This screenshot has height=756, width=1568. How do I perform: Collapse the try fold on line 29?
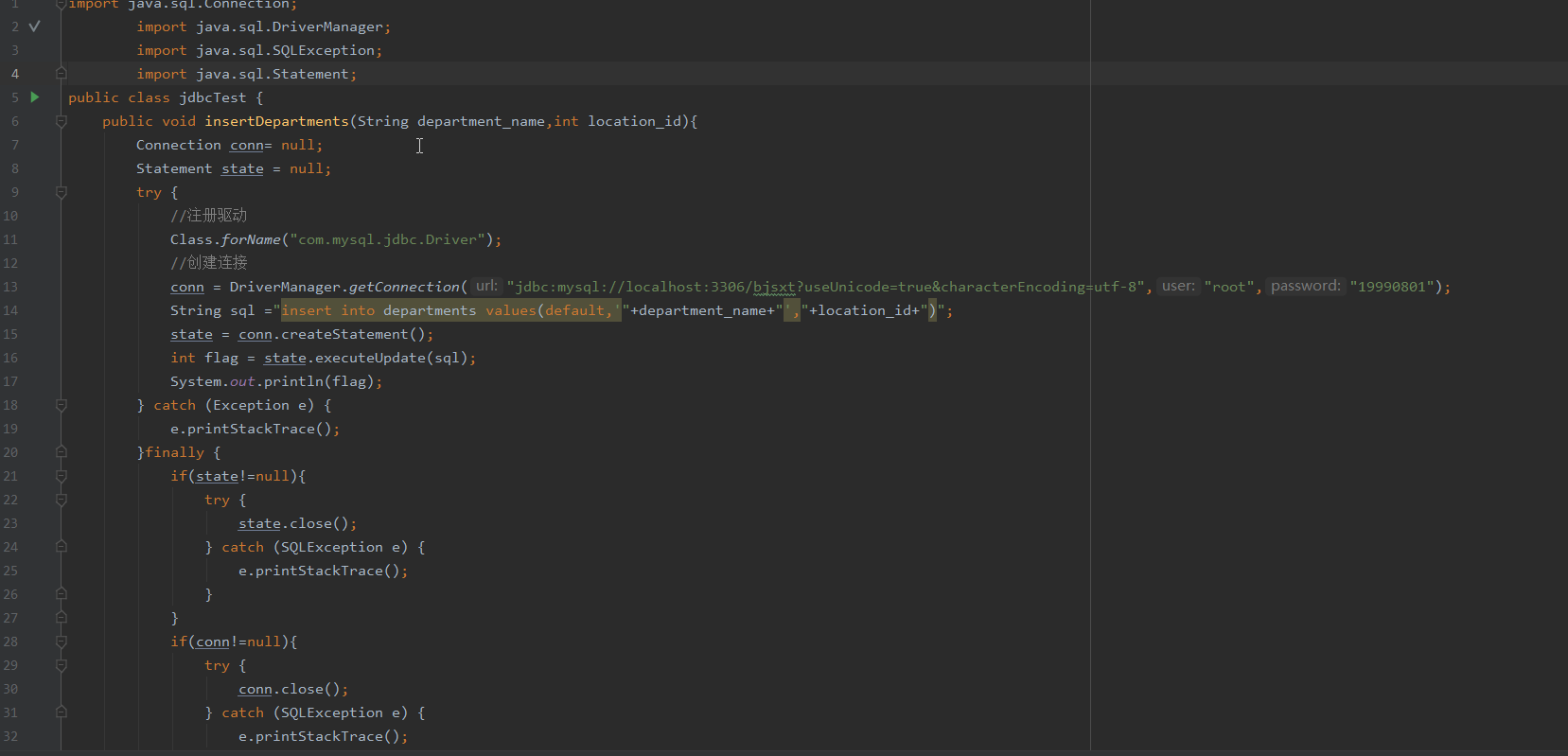61,665
